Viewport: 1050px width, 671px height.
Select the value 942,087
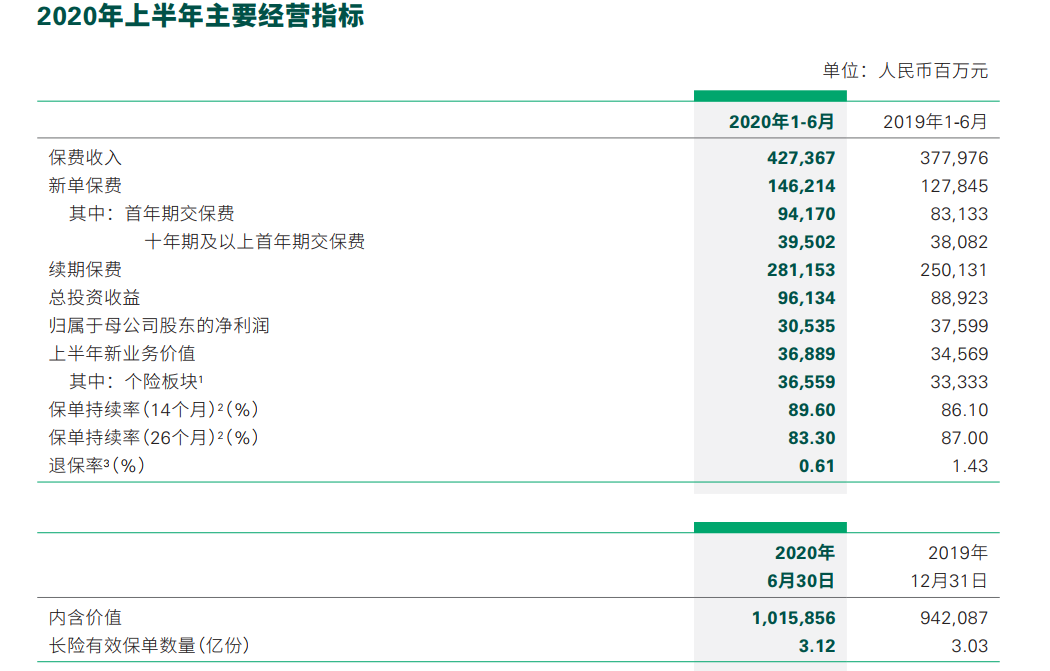954,618
